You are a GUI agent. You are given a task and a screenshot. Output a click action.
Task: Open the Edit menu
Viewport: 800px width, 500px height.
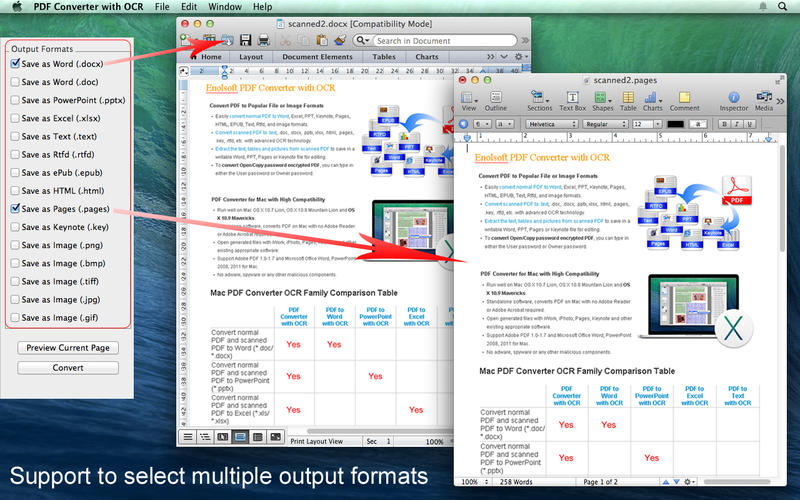point(189,7)
